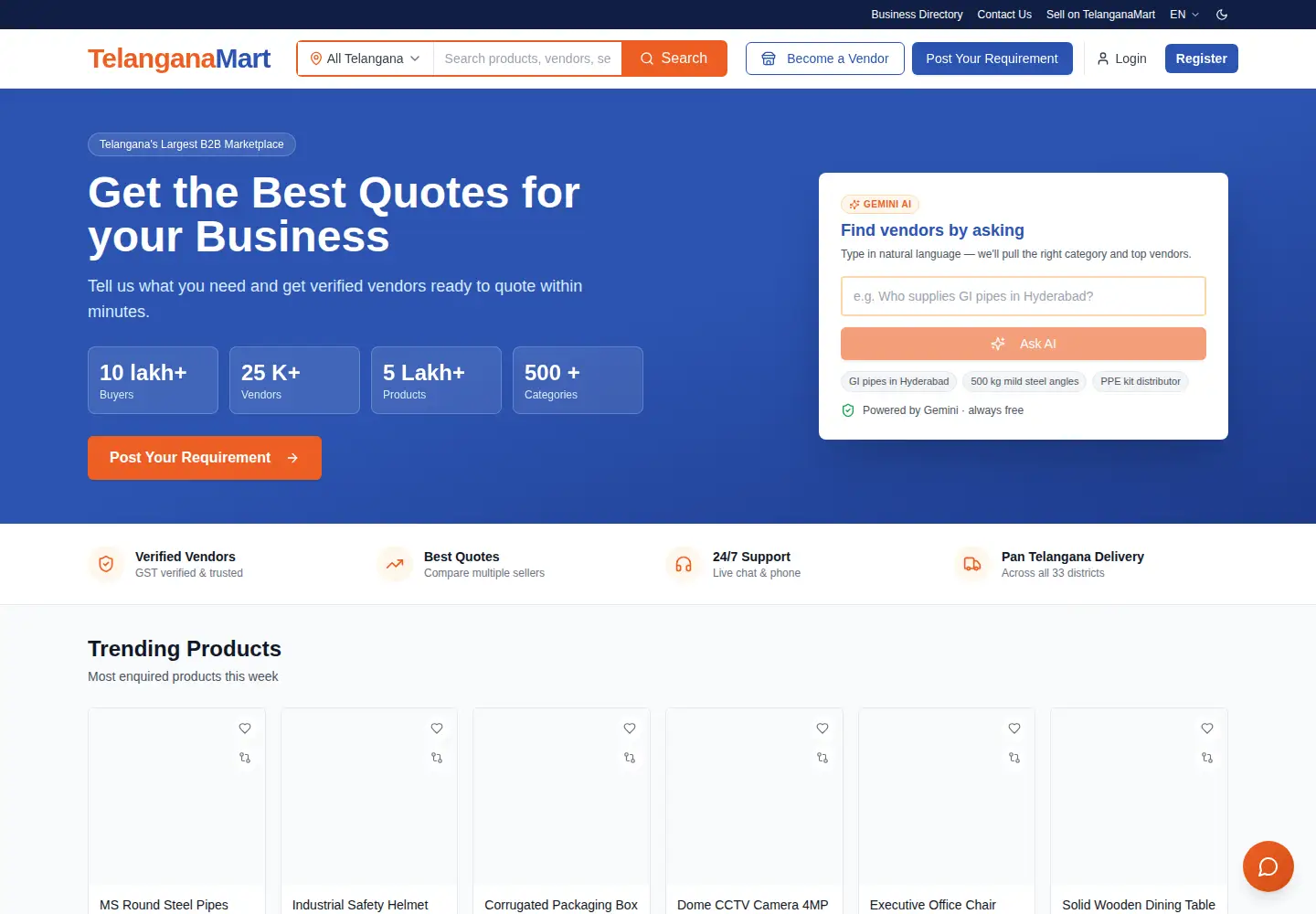Image resolution: width=1316 pixels, height=914 pixels.
Task: Go to Contact Us page
Action: click(x=1004, y=15)
